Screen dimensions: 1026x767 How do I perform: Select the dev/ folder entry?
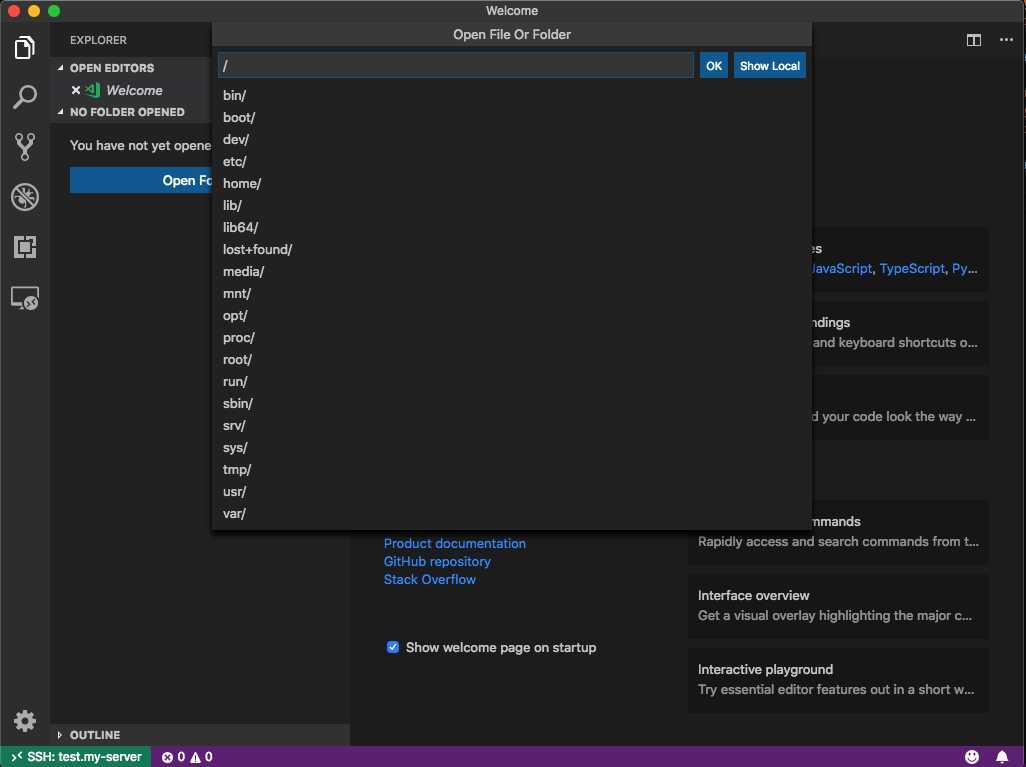(512, 139)
